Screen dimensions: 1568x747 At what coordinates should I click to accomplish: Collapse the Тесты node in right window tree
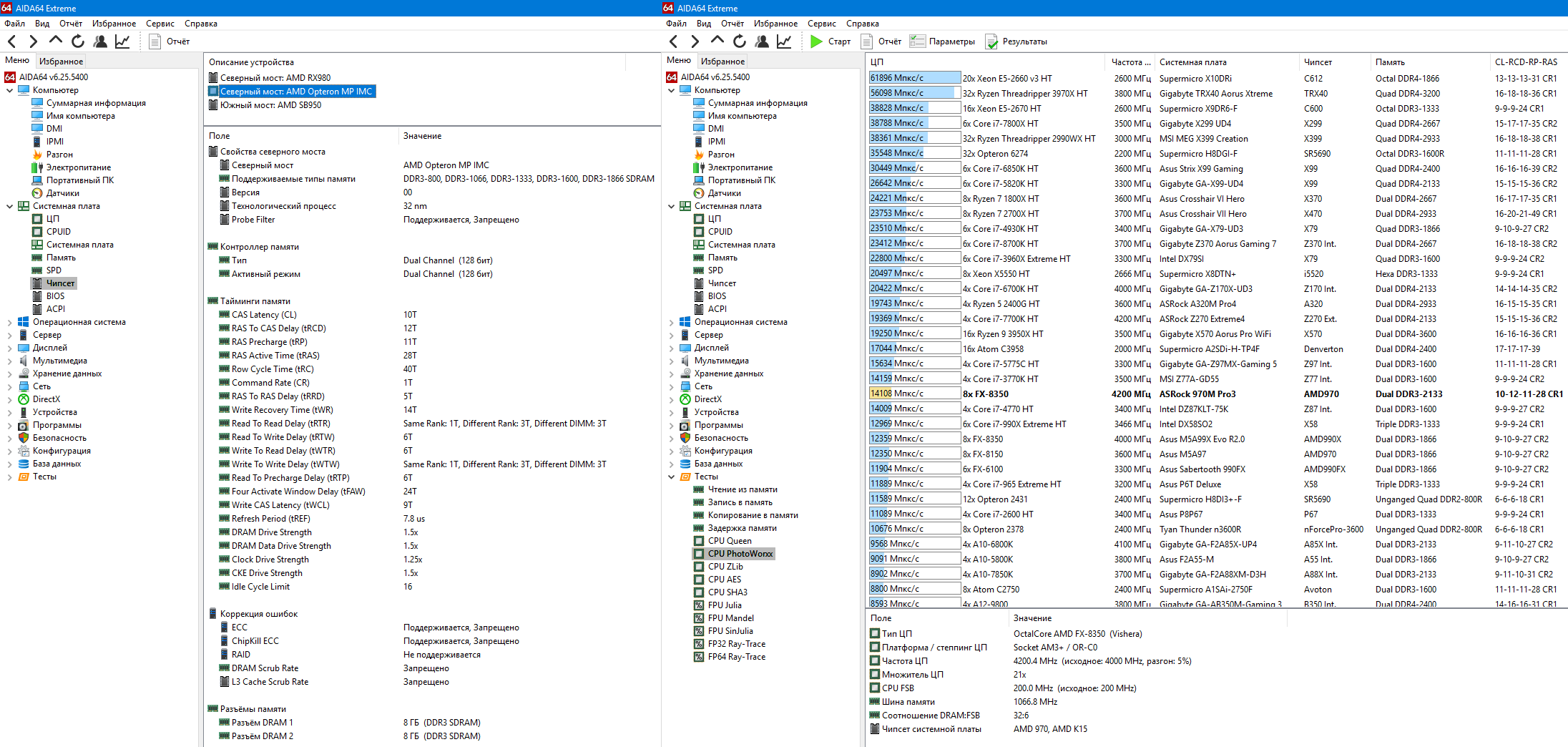pyautogui.click(x=671, y=477)
